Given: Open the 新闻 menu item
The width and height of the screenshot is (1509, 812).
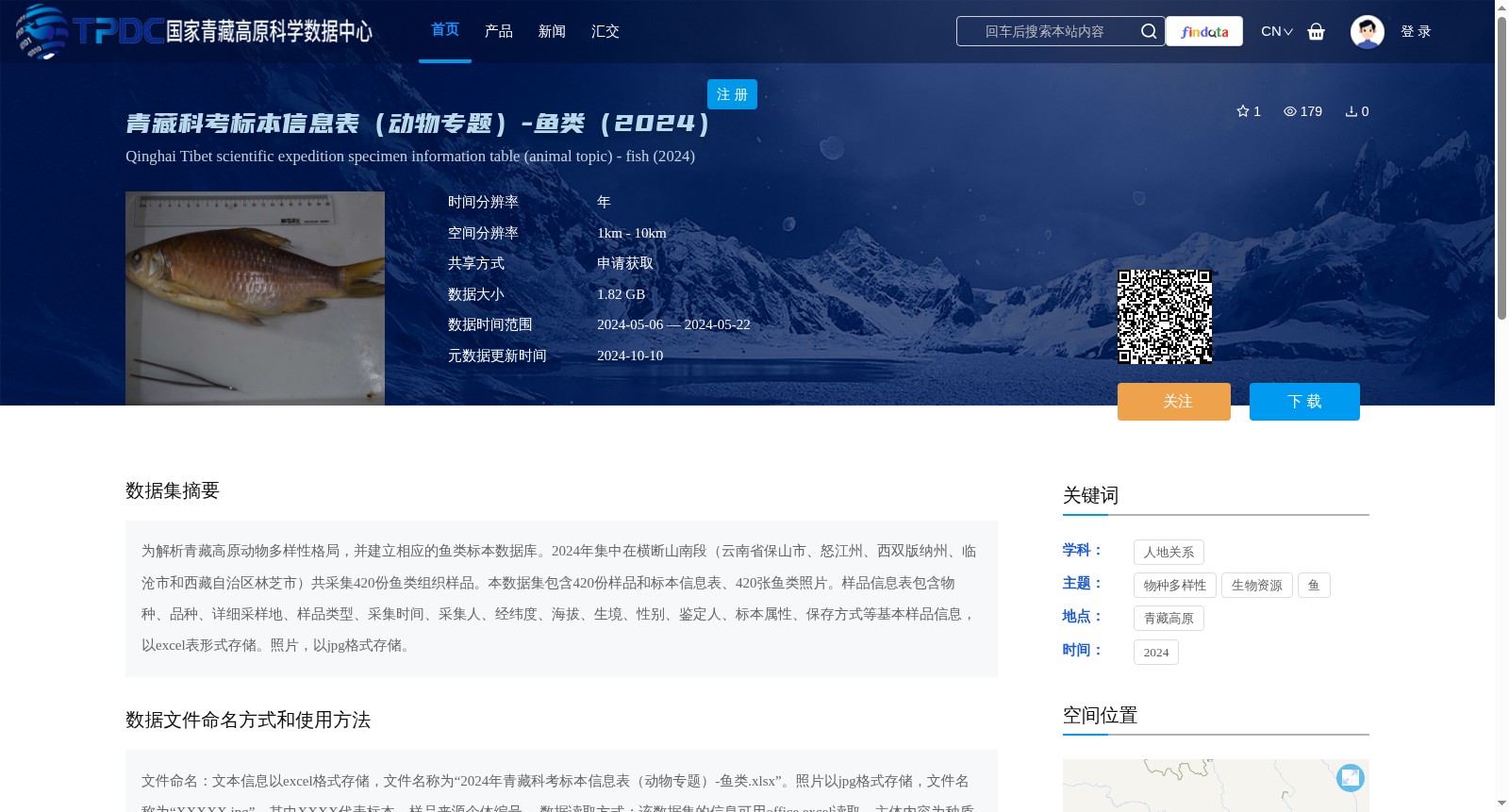Looking at the screenshot, I should pyautogui.click(x=552, y=31).
